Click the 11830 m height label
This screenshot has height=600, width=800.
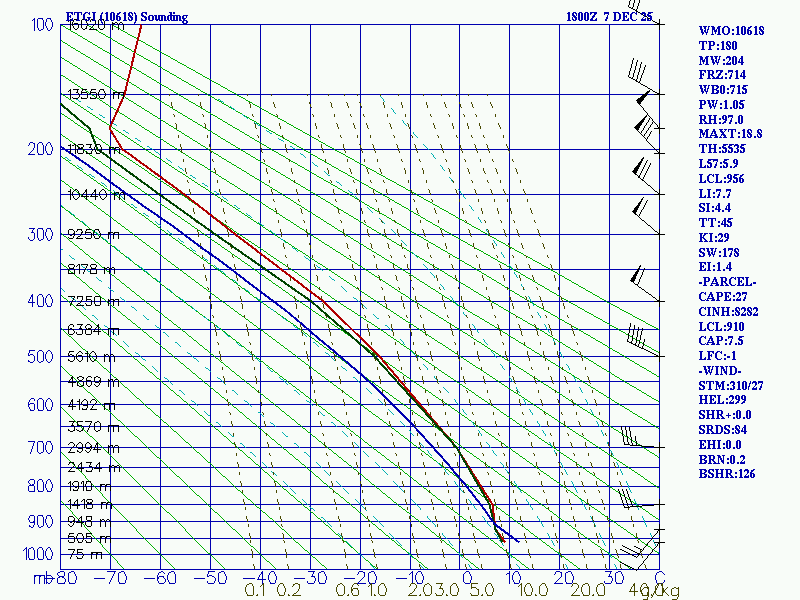[x=94, y=149]
